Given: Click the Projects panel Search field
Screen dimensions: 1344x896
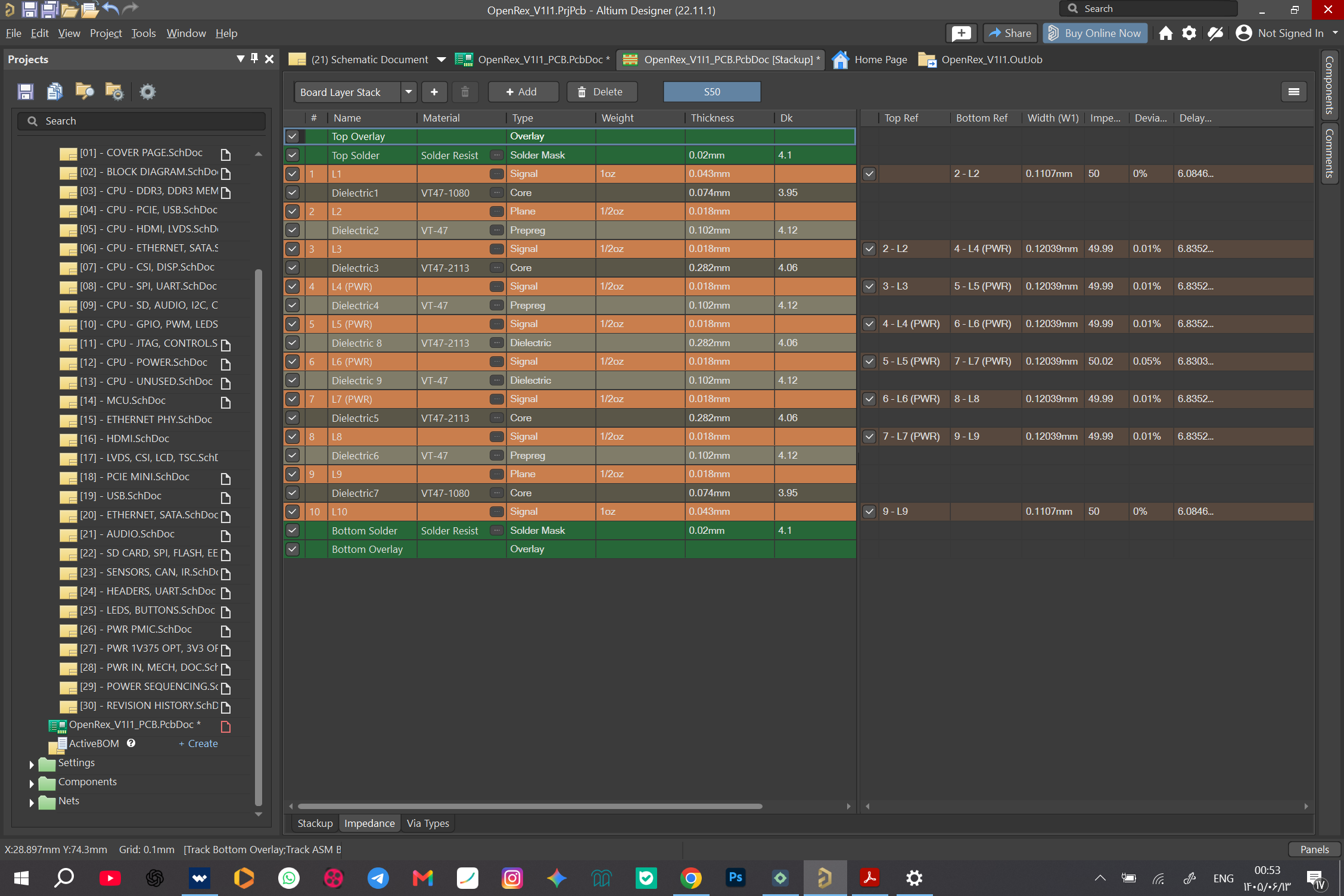Looking at the screenshot, I should (142, 121).
